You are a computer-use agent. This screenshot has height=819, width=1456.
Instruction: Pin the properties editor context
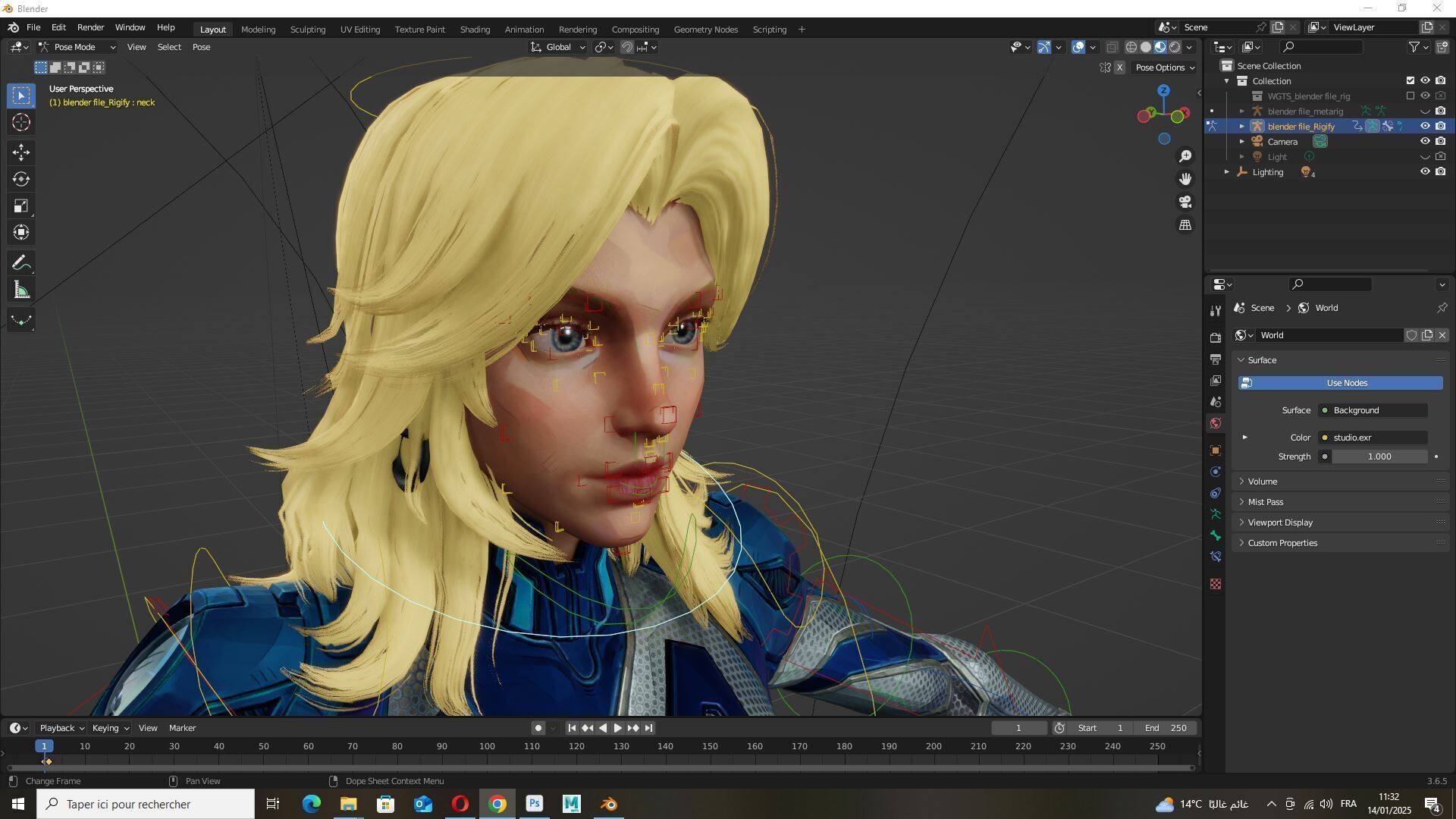[x=1442, y=308]
